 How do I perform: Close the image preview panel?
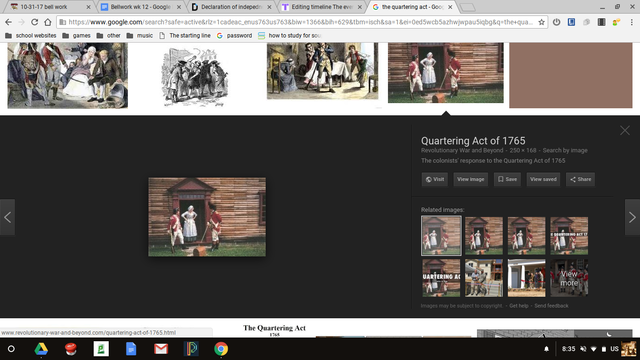click(624, 131)
